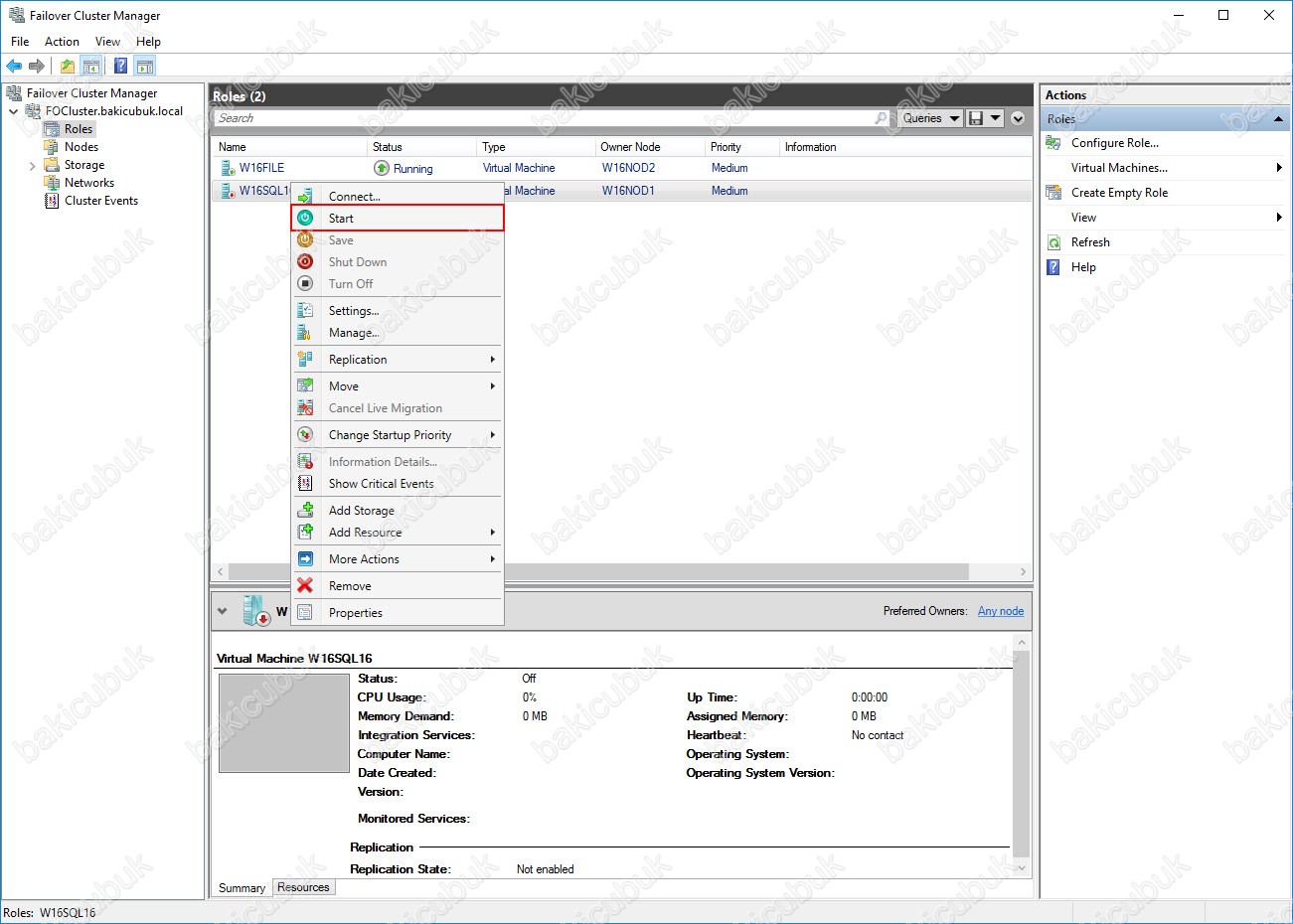Choose Connect... from the context menu

pos(398,197)
